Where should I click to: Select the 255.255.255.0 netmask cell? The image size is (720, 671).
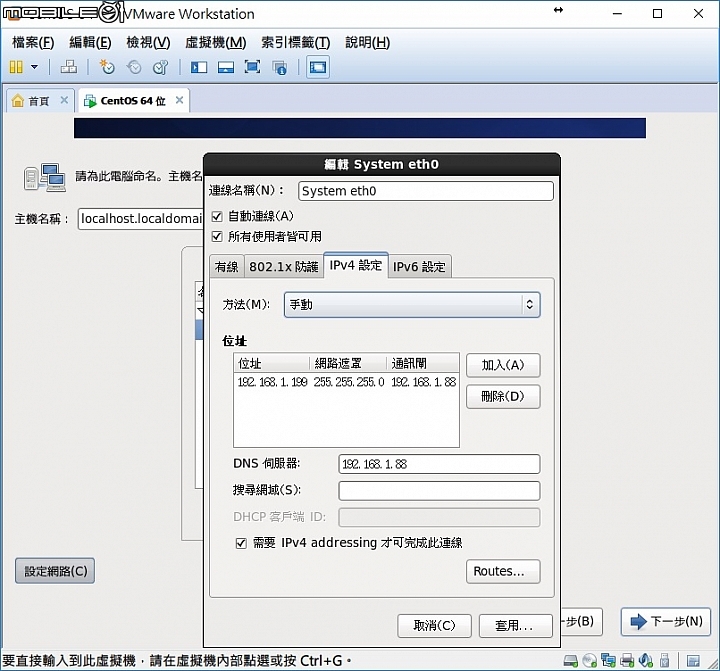coord(349,382)
